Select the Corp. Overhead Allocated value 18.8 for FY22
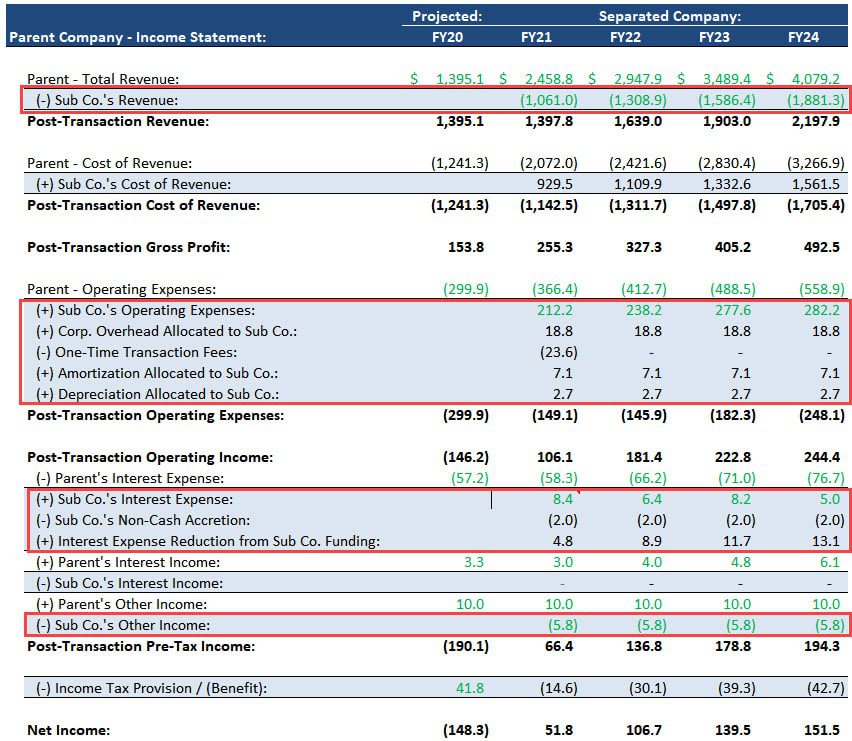This screenshot has width=852, height=741. 646,331
